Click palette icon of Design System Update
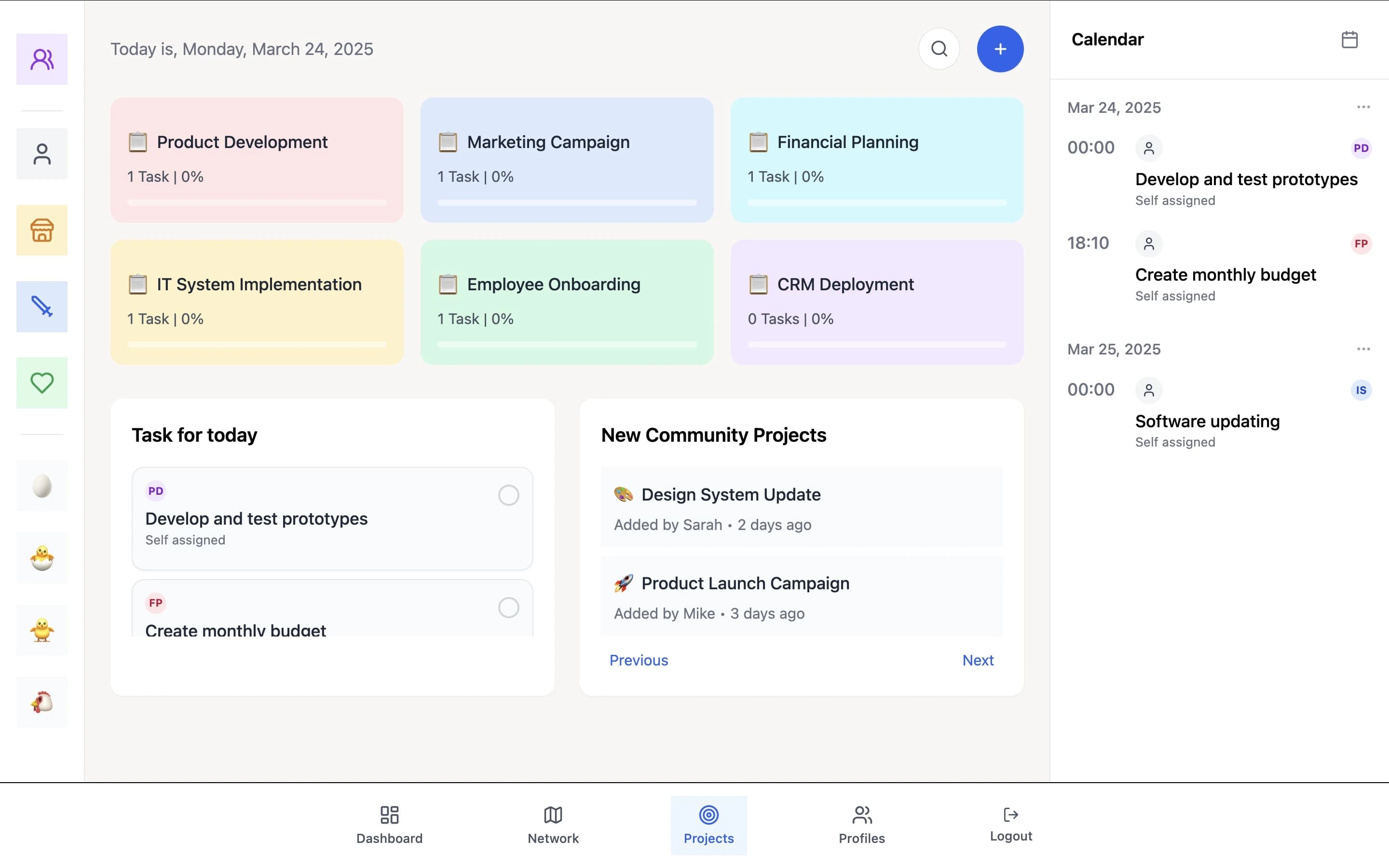Screen dimensions: 1389x868 pos(623,494)
